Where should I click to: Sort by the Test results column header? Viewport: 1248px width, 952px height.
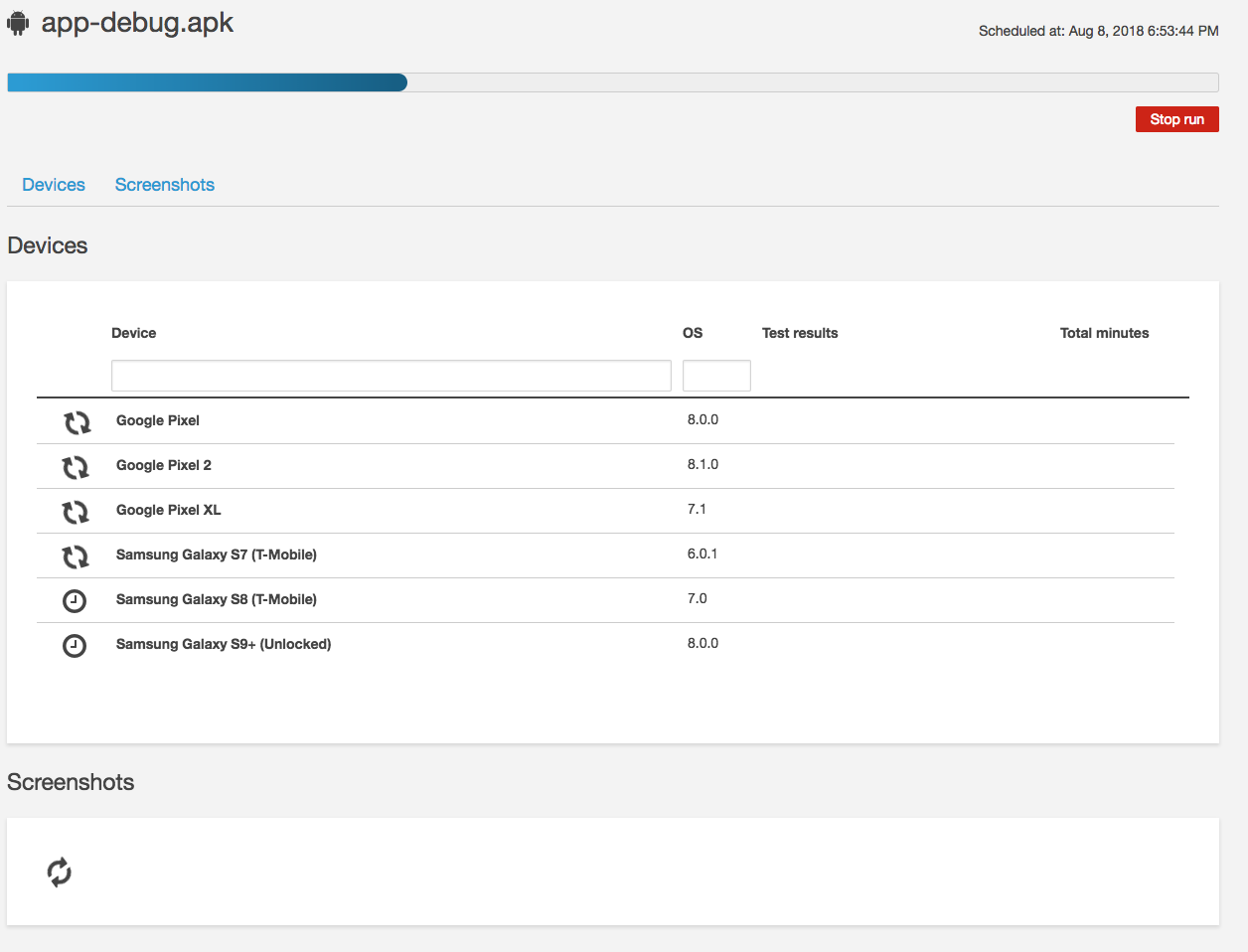800,333
